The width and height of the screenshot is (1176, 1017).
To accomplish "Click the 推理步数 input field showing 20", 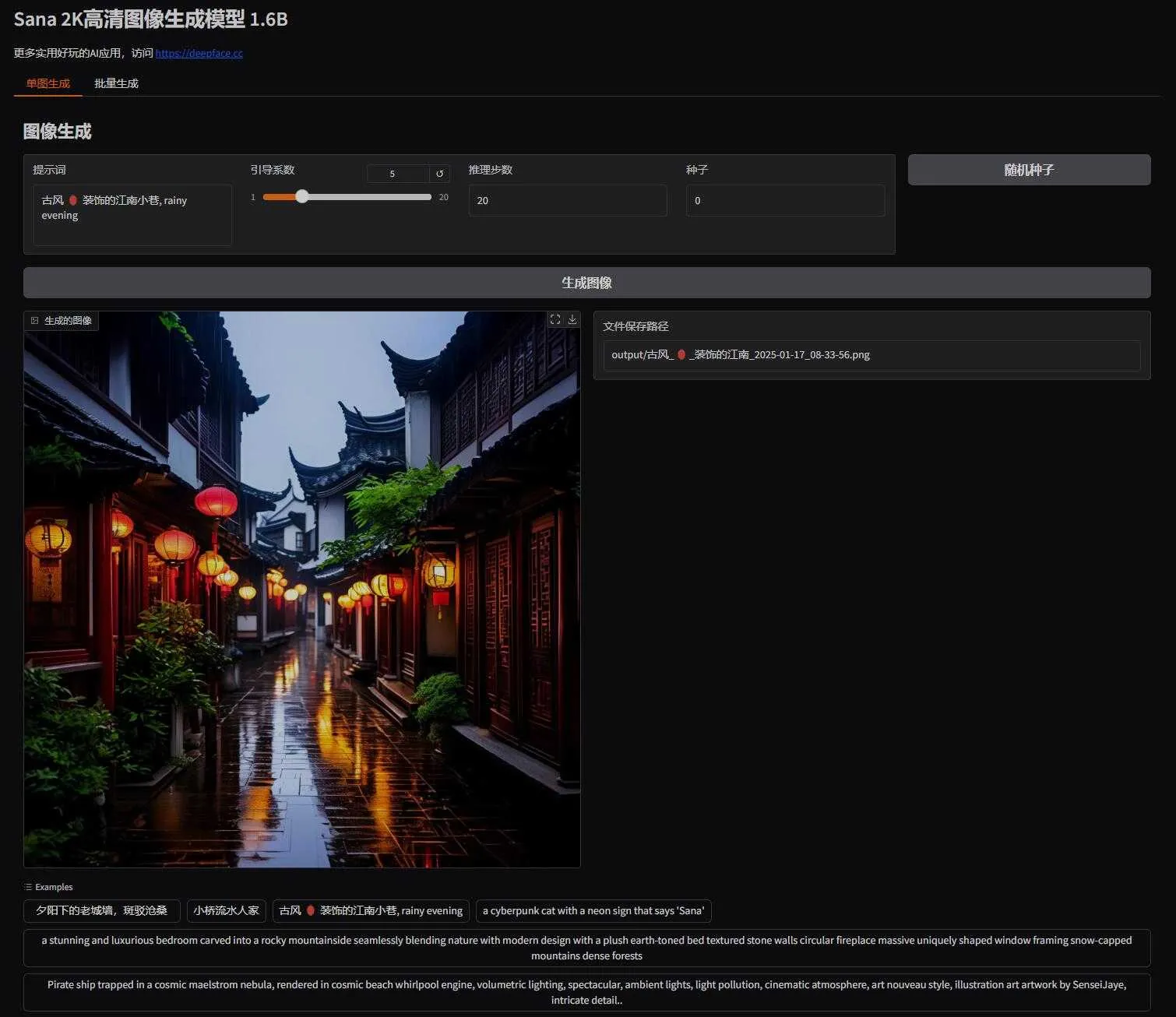I will [568, 200].
